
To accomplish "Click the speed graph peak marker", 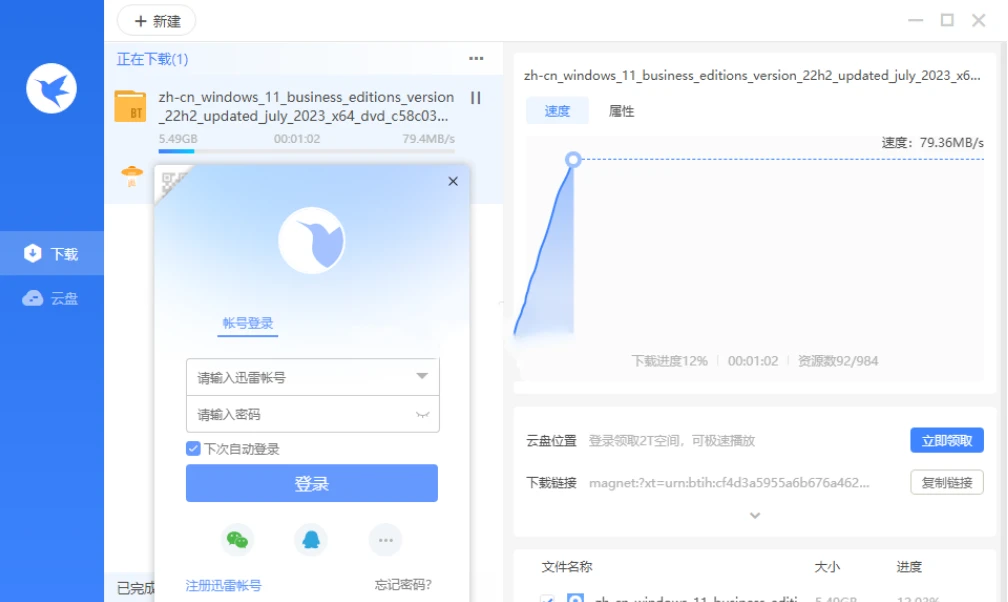I will (573, 159).
